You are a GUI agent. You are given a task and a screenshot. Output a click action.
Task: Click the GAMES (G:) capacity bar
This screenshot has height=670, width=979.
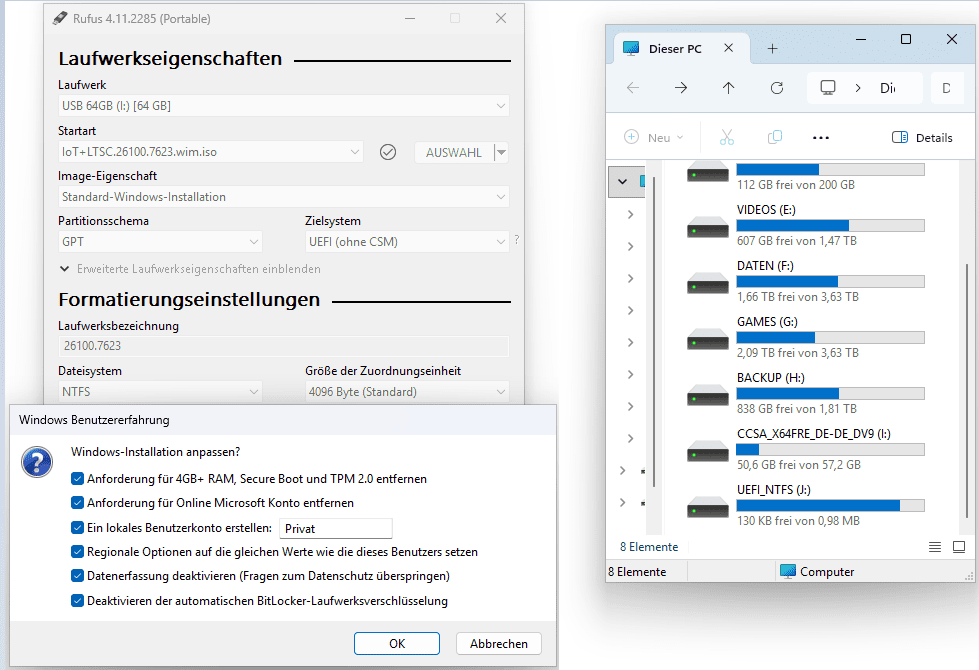coord(830,338)
